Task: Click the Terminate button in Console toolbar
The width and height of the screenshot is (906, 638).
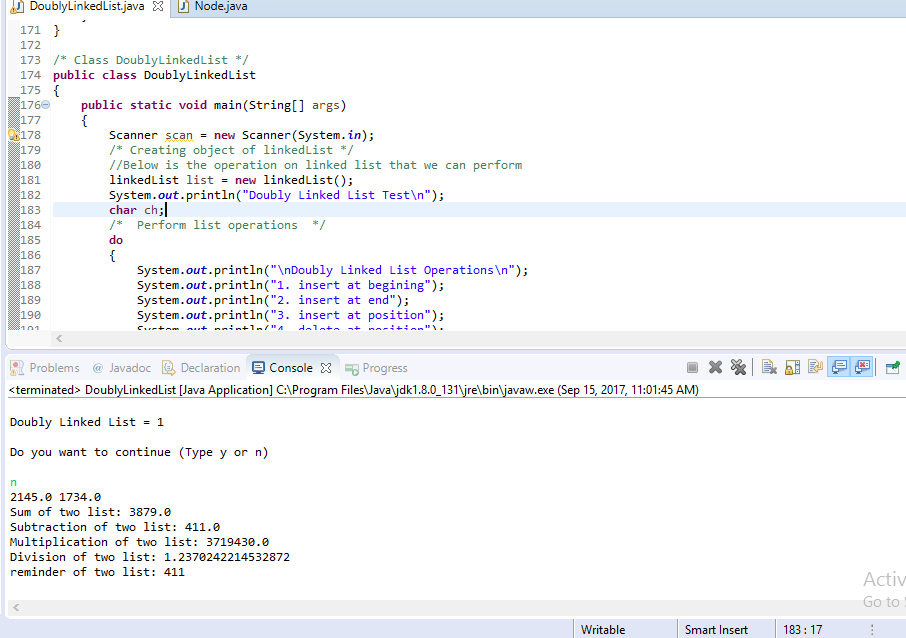Action: [692, 368]
